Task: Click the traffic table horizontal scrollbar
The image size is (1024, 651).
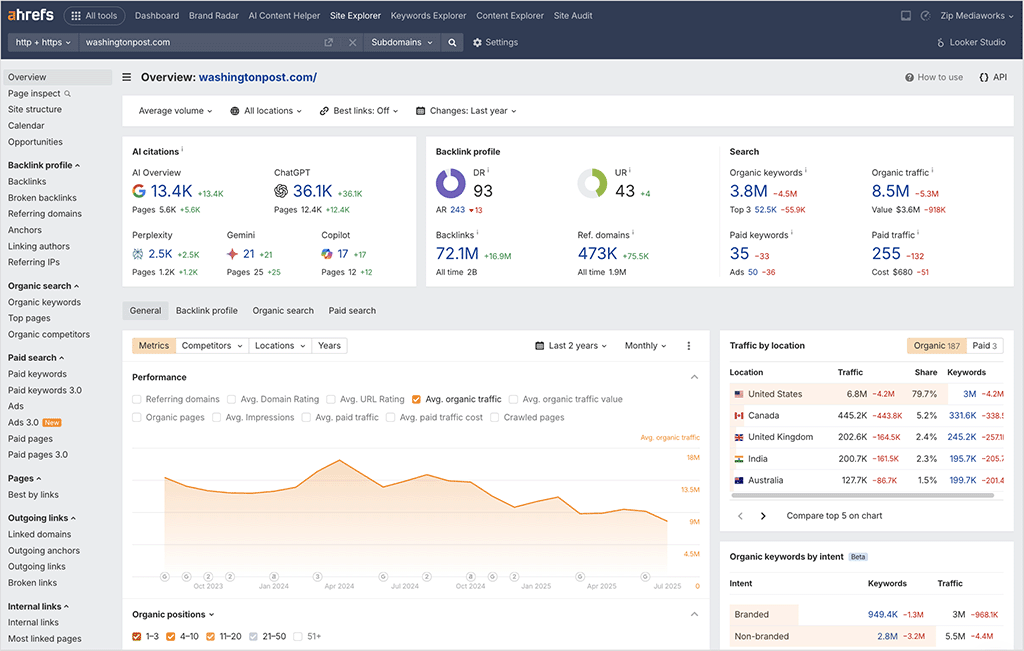Action: (x=862, y=496)
